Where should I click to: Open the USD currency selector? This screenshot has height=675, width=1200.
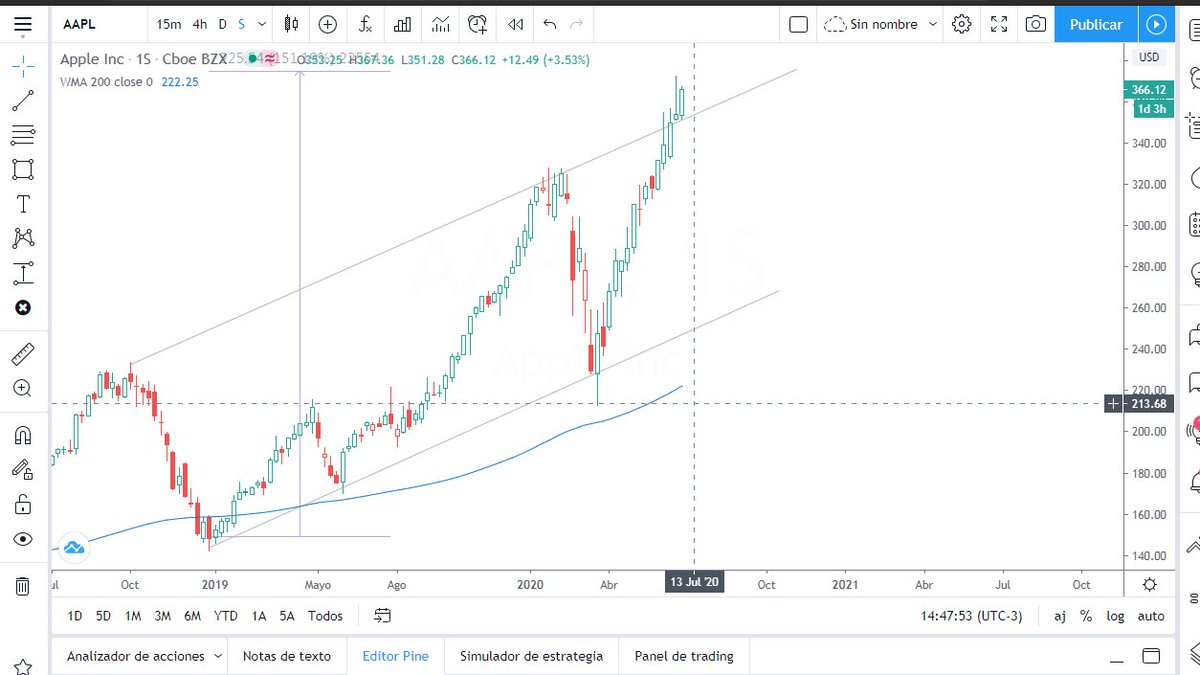coord(1149,57)
